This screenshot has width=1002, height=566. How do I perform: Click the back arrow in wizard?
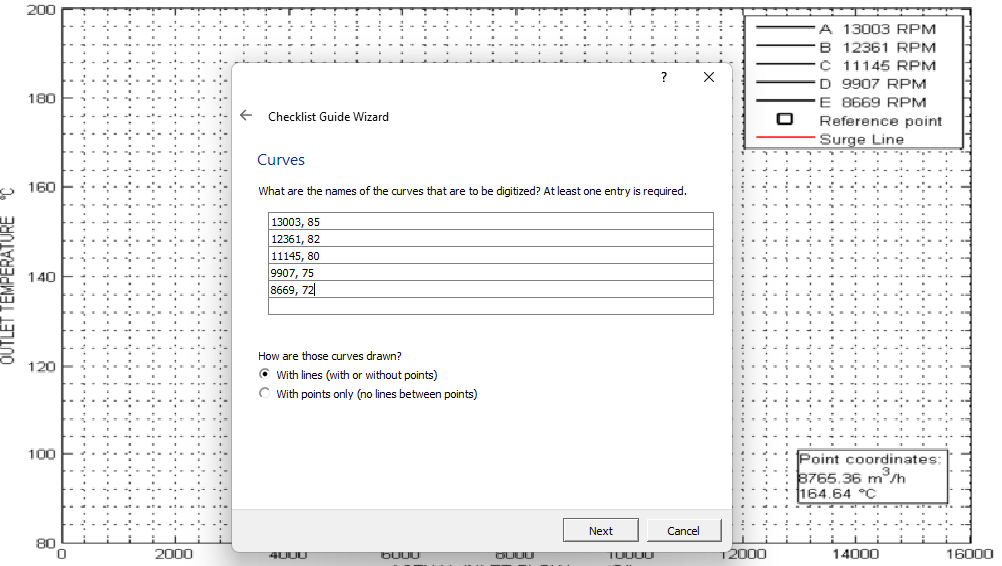(246, 116)
